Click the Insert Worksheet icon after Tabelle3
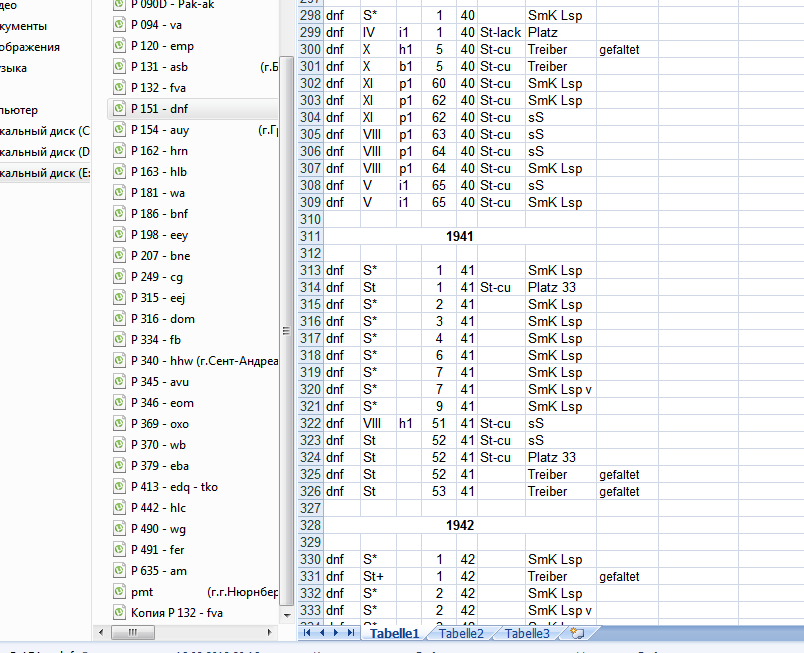 pos(575,633)
